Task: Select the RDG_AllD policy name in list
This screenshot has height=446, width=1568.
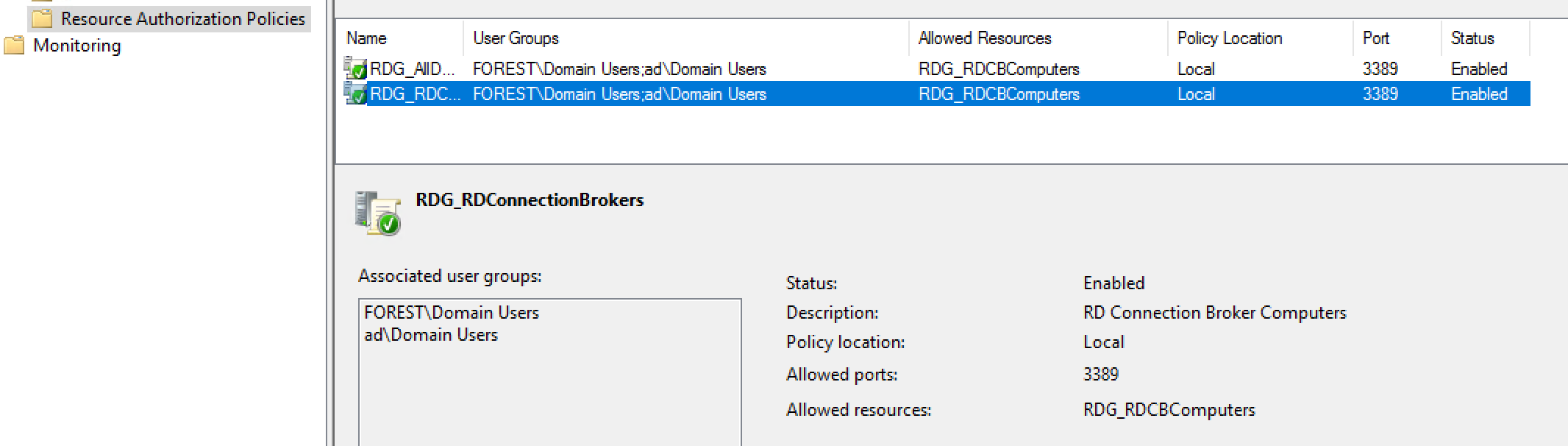Action: 413,68
